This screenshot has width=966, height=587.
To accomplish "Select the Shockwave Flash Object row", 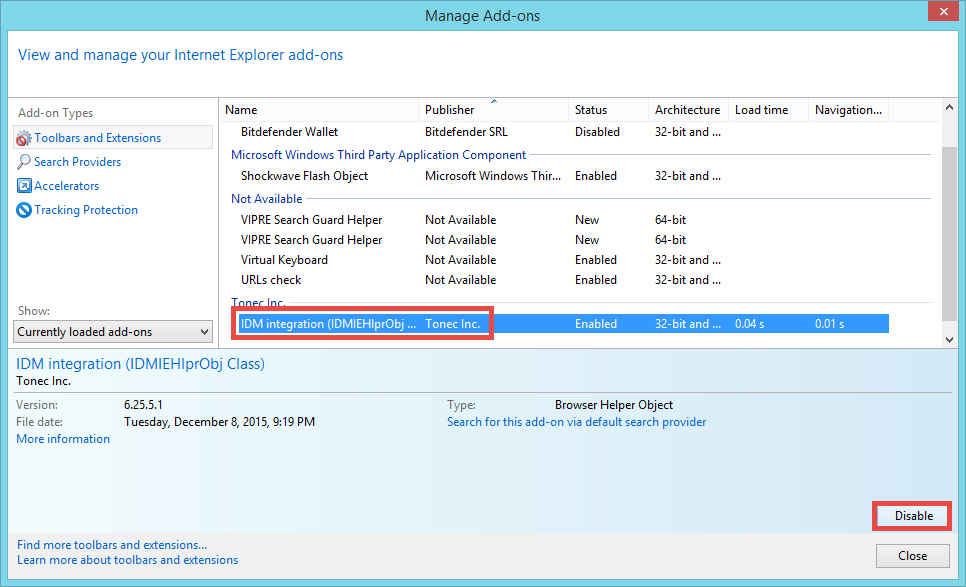I will 561,176.
